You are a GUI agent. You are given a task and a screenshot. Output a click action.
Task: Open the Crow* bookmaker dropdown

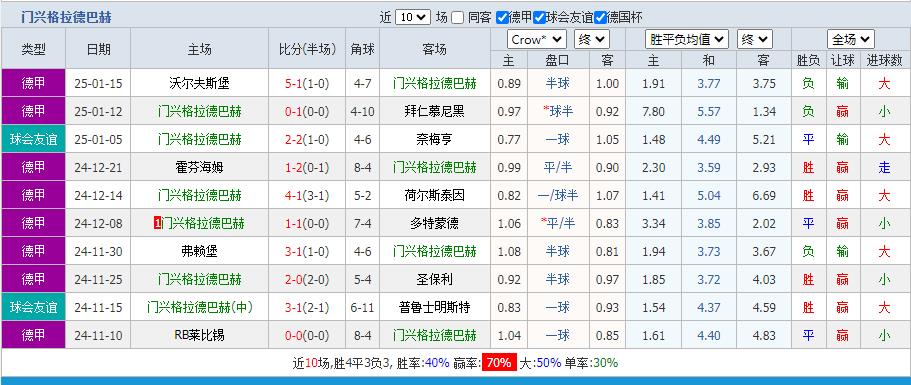point(536,39)
